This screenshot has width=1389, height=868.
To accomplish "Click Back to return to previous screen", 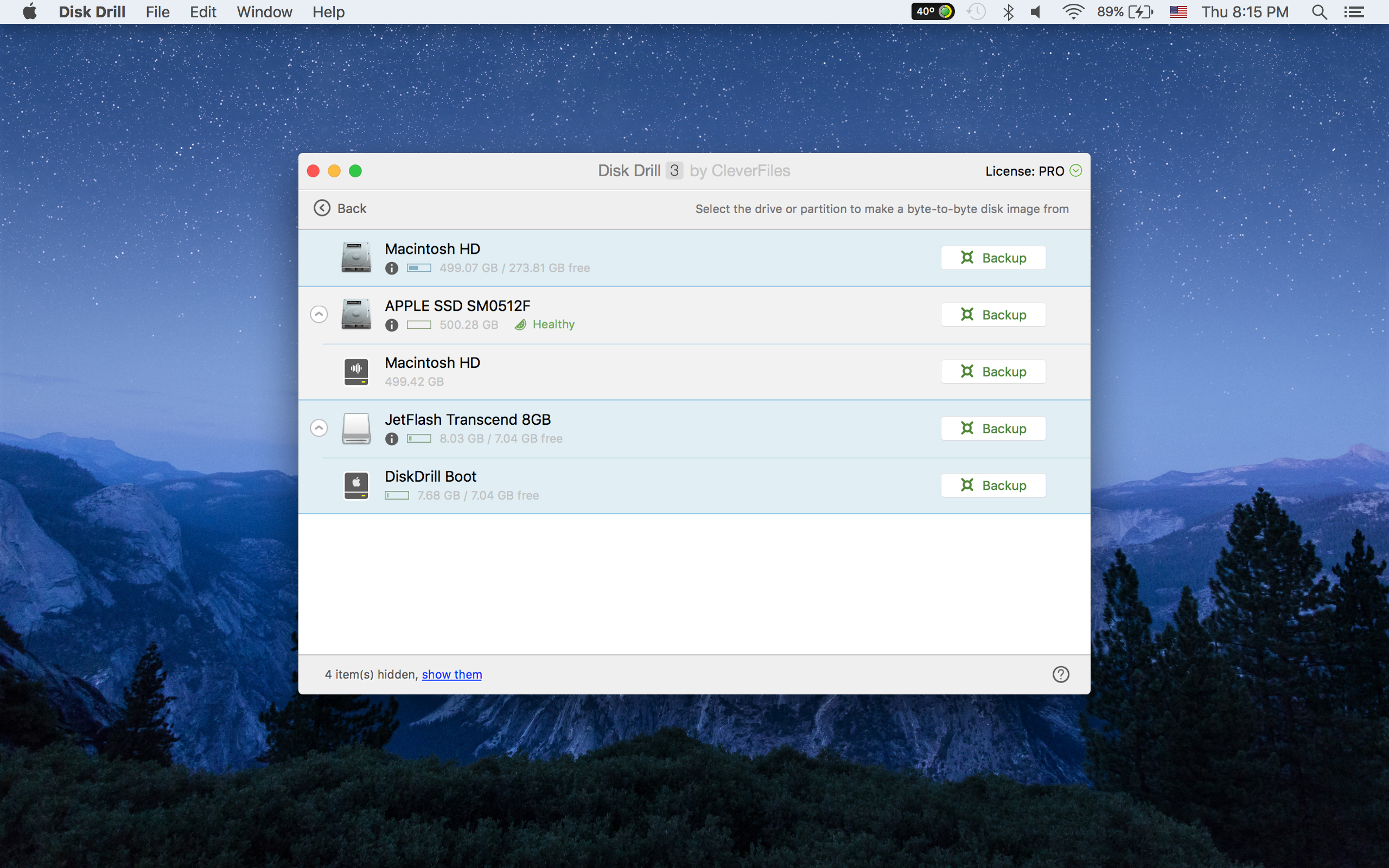I will [339, 207].
